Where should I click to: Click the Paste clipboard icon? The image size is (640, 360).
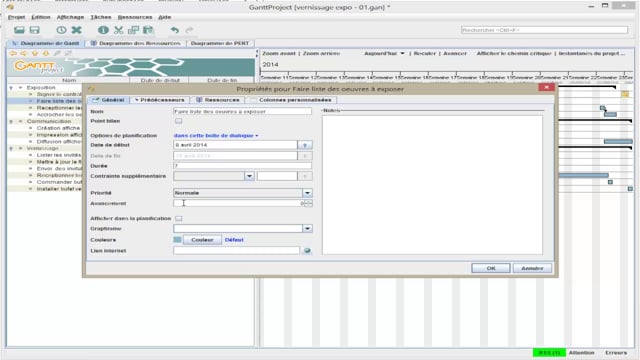click(148, 30)
